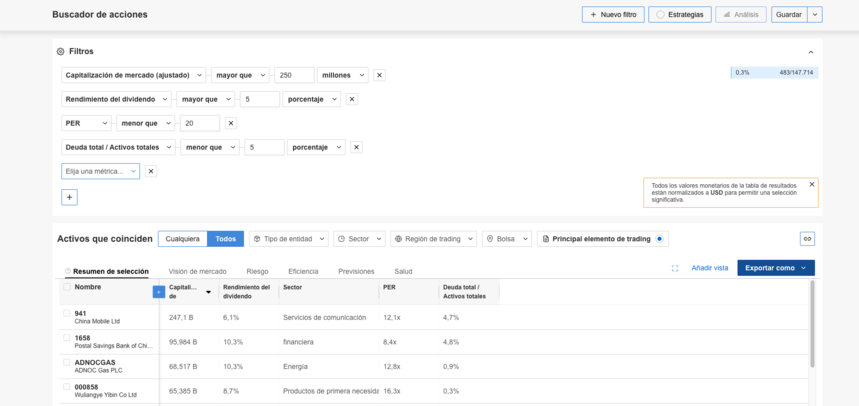Remove the PER filter row

[231, 123]
